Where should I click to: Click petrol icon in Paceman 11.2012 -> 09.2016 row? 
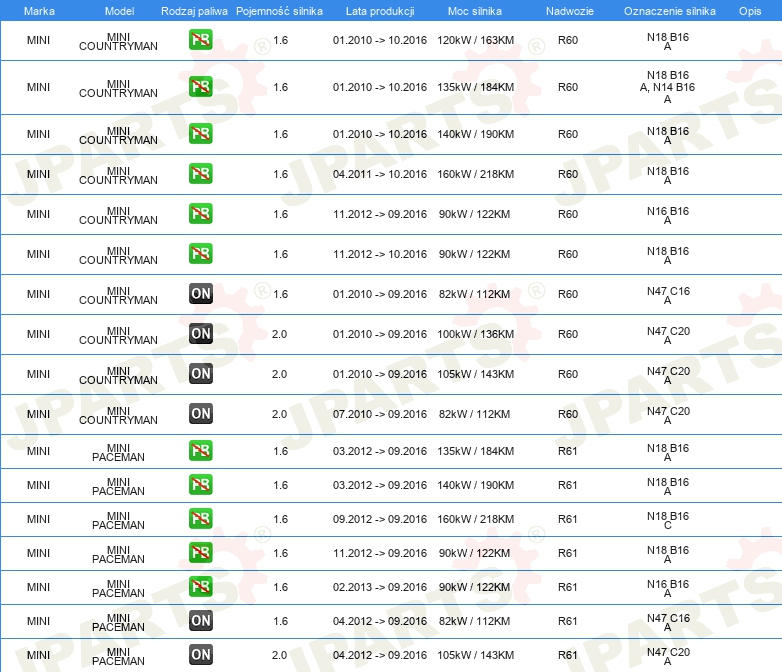200,552
